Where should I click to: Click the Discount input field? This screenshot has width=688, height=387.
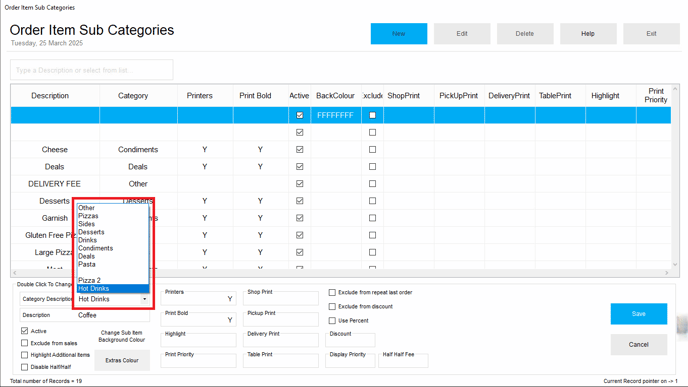click(x=350, y=340)
